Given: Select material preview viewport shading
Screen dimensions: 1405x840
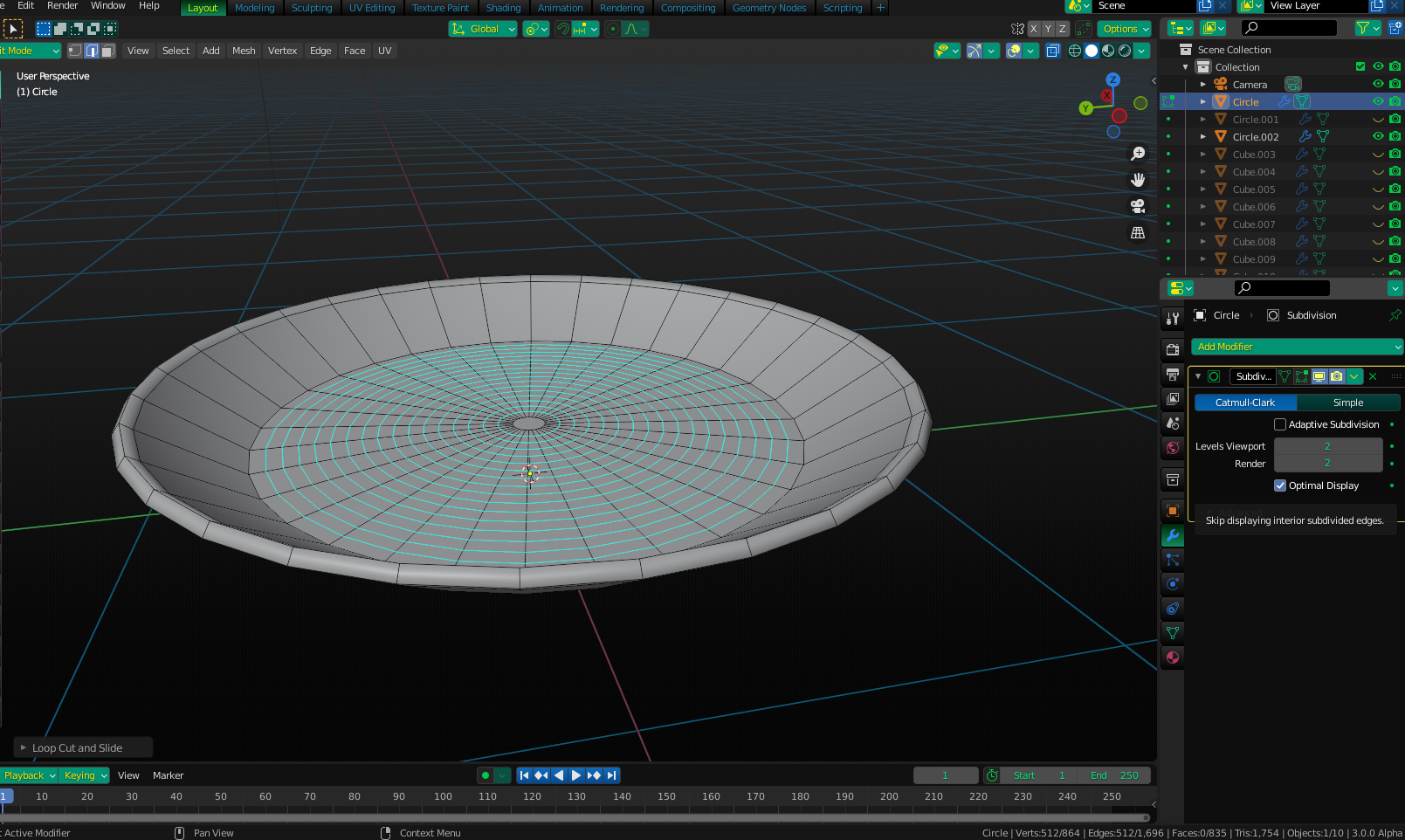Looking at the screenshot, I should [x=1108, y=51].
